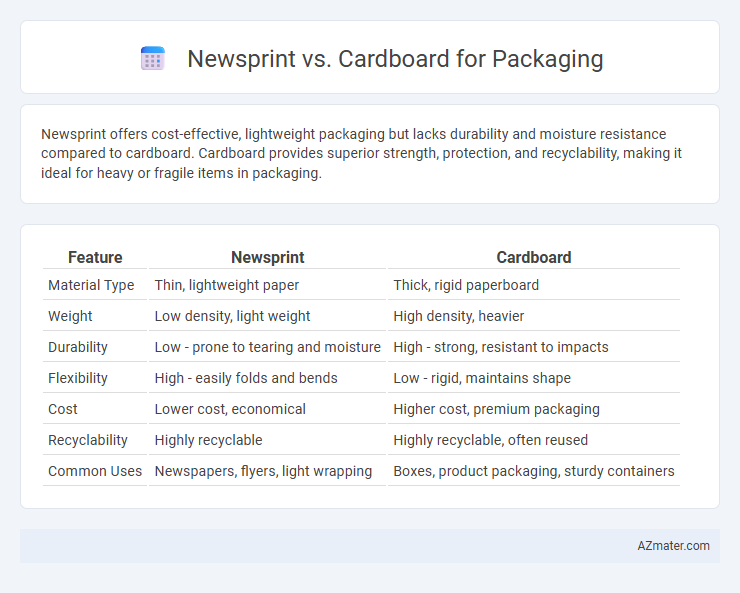Click 'High - easily folds and bends' cell
This screenshot has height=593, width=740.
tap(268, 378)
